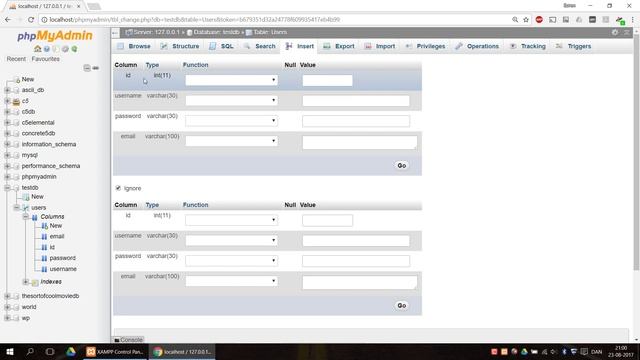The width and height of the screenshot is (640, 360).
Task: Open the Browse tab
Action: click(134, 47)
